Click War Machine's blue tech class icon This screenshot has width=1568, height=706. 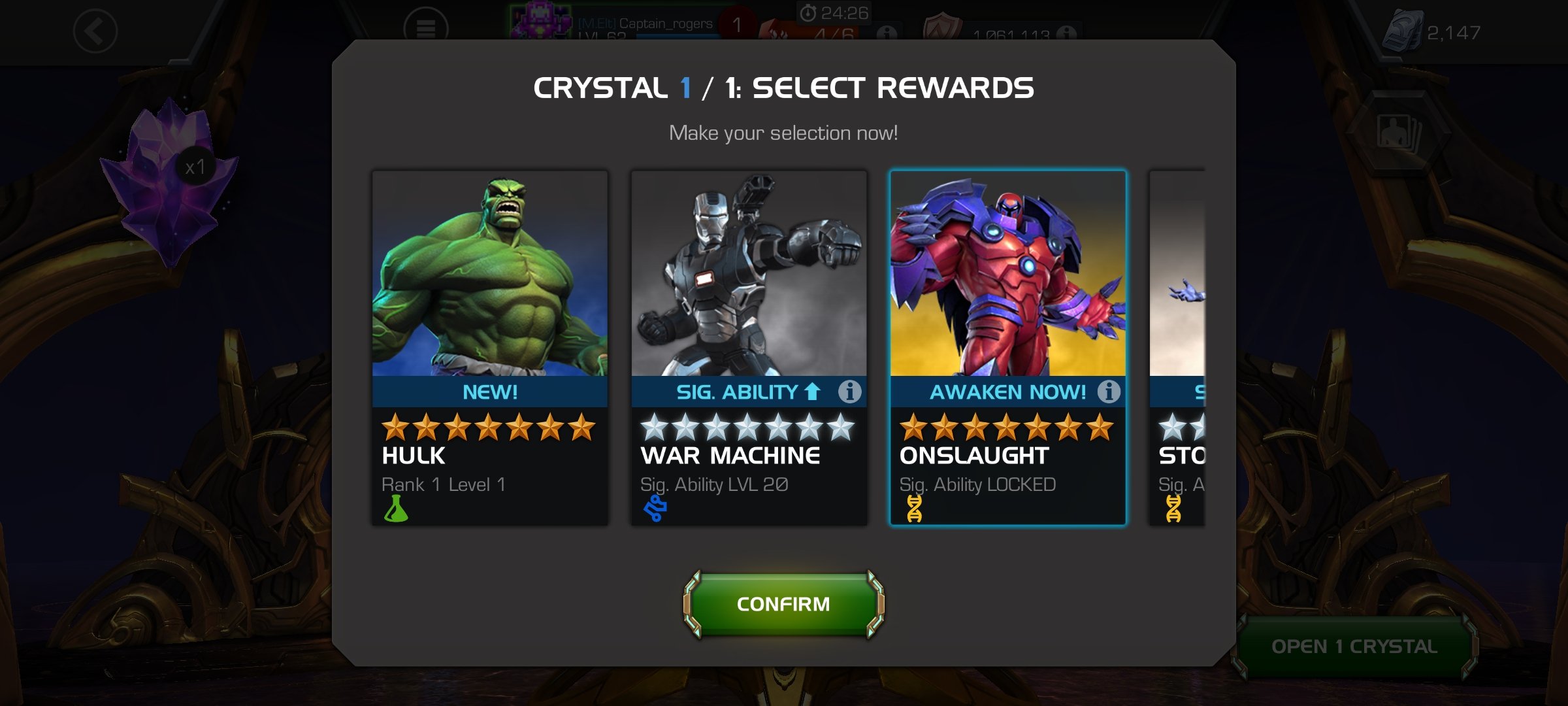655,509
